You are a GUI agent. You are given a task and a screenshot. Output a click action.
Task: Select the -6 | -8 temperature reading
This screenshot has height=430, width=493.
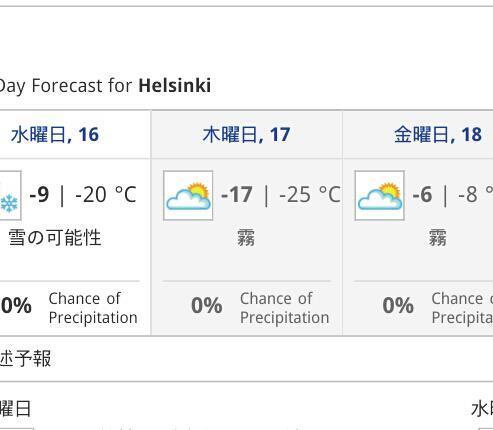(452, 194)
